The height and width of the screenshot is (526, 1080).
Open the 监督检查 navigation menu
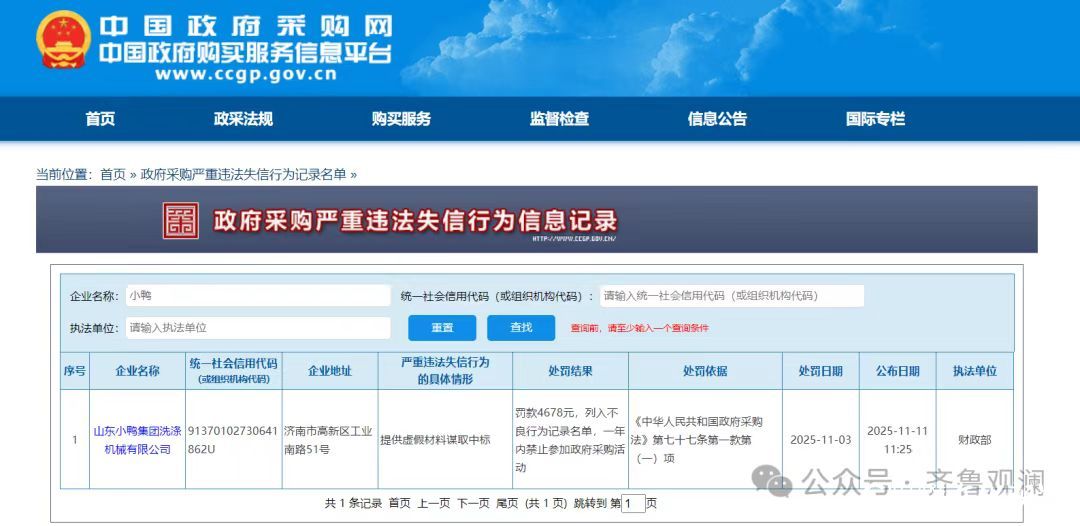tap(559, 119)
